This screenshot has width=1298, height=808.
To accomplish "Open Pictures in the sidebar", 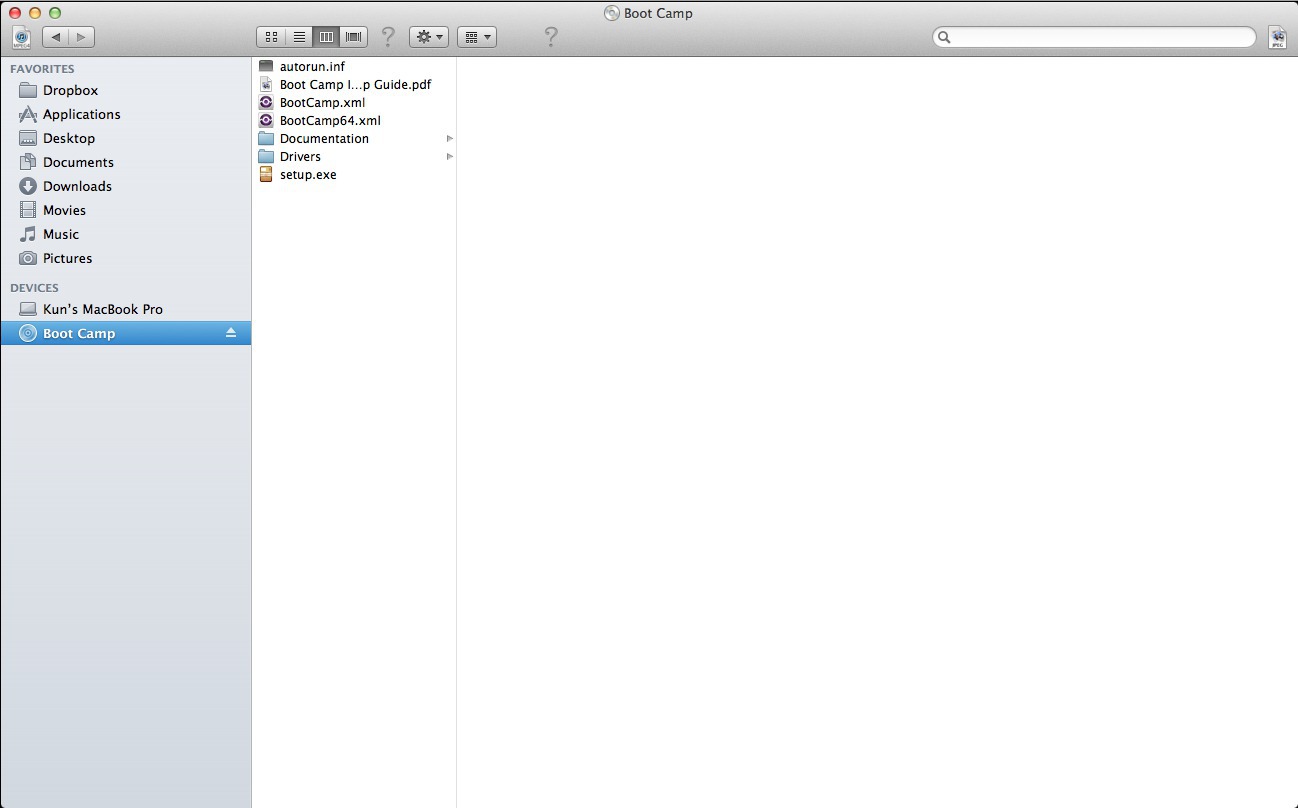I will (126, 258).
